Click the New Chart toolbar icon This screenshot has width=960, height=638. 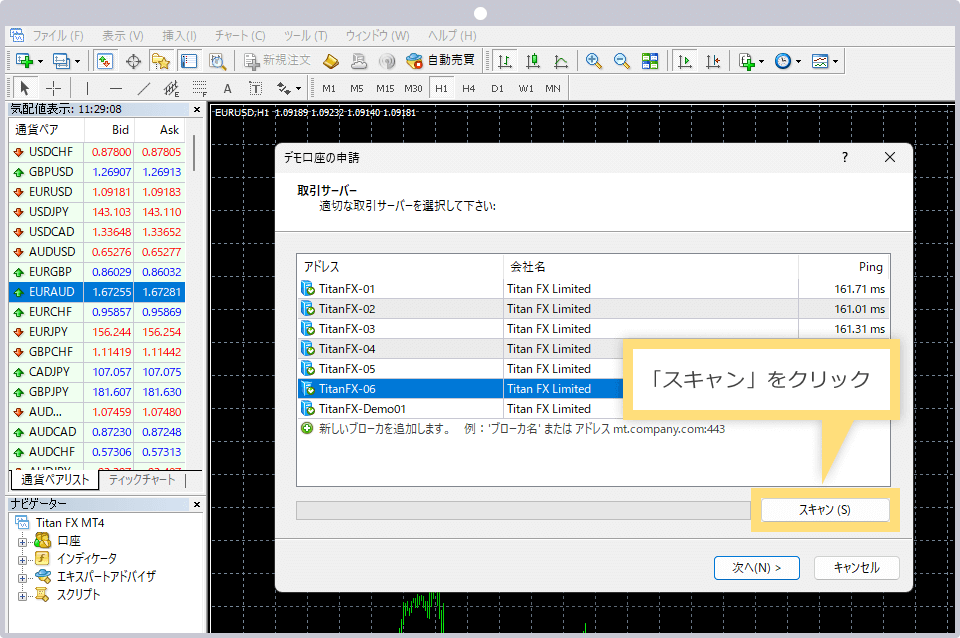24,61
